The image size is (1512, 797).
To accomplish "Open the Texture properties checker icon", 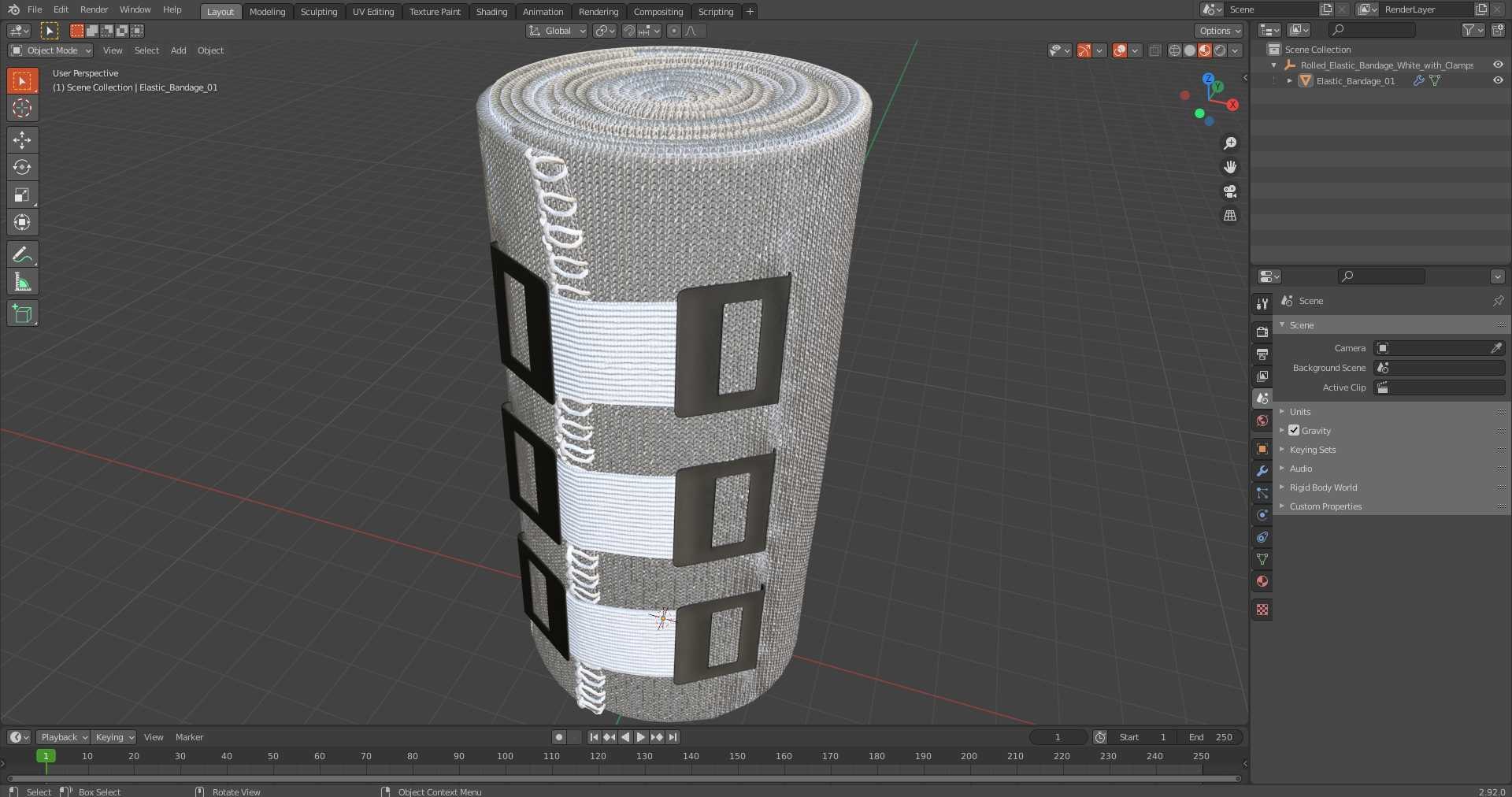I will pos(1262,610).
